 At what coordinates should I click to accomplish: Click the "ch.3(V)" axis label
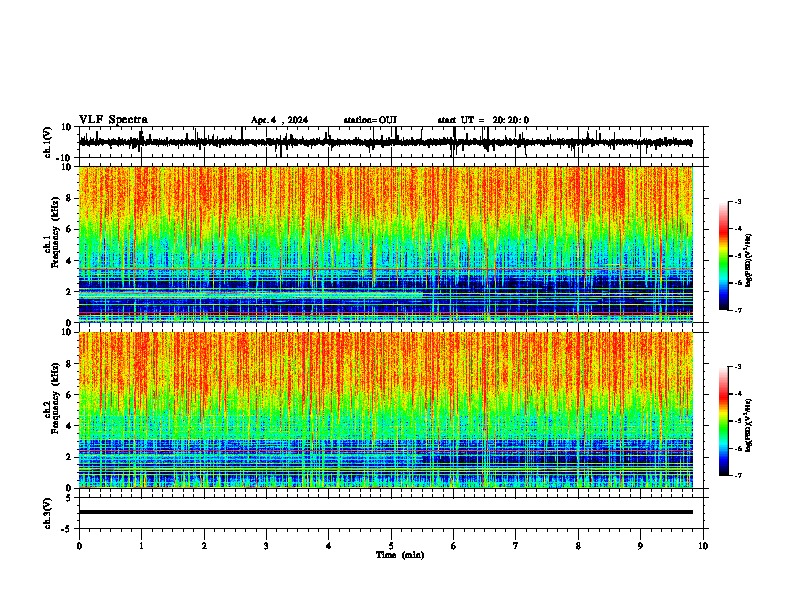48,514
